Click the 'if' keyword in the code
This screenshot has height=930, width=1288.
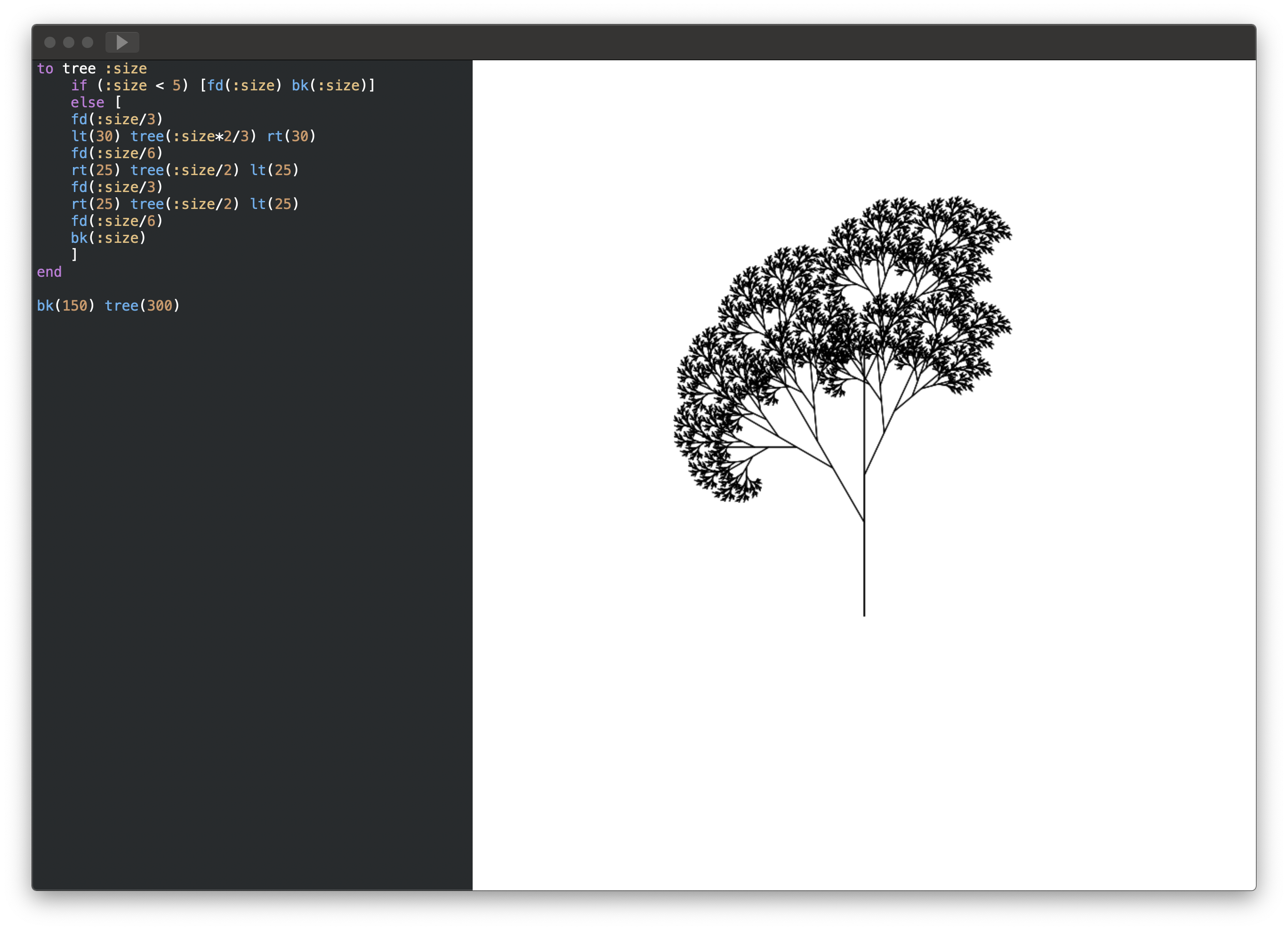[79, 86]
